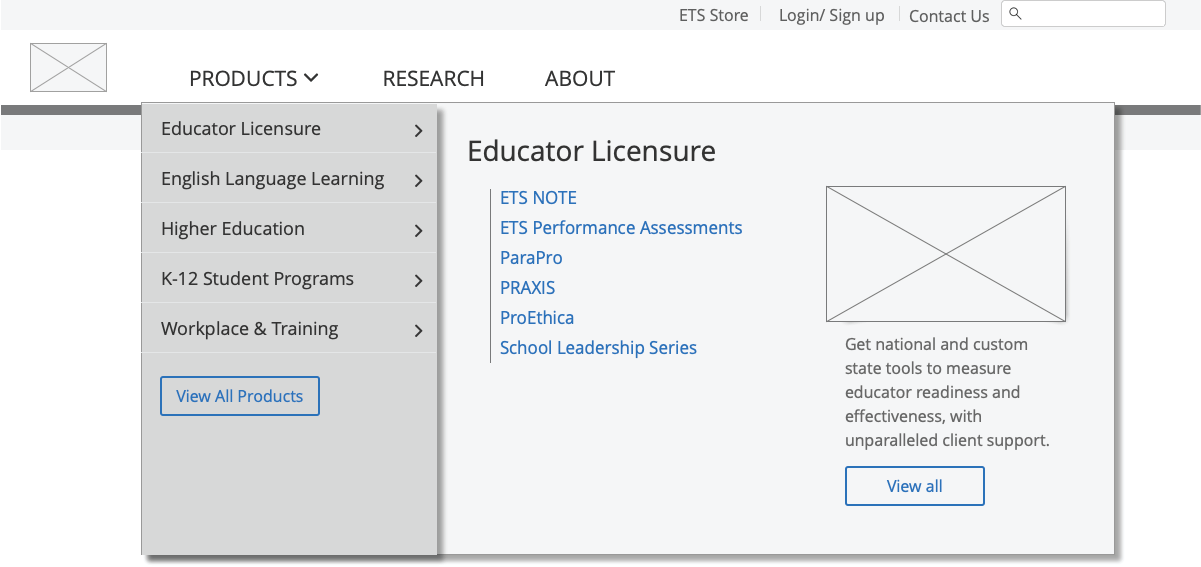Click the search magnifier icon
The width and height of the screenshot is (1201, 567).
1015,14
